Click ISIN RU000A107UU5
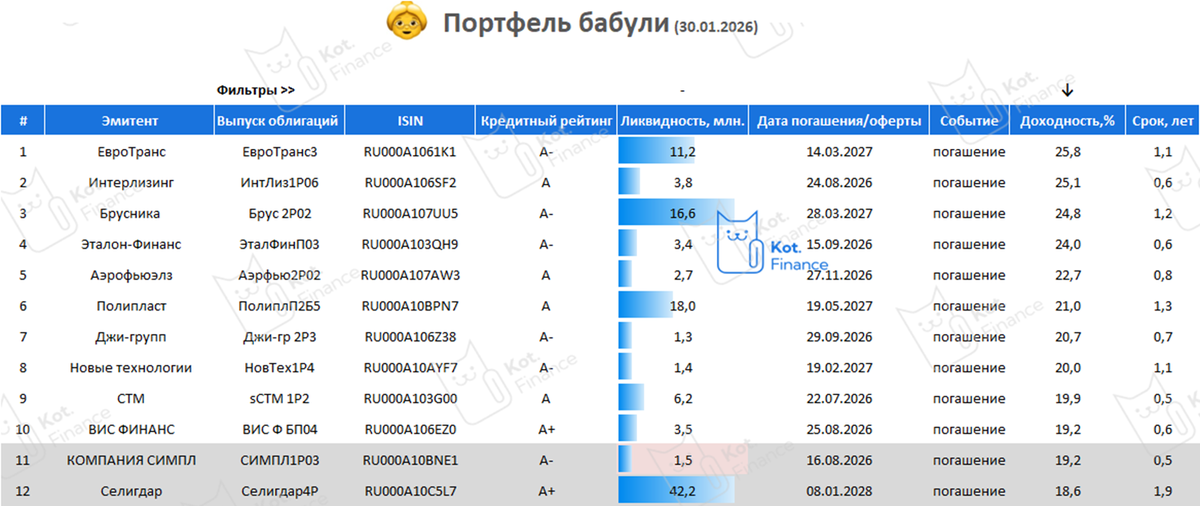Screen dimensions: 1200x506 pyautogui.click(x=410, y=213)
